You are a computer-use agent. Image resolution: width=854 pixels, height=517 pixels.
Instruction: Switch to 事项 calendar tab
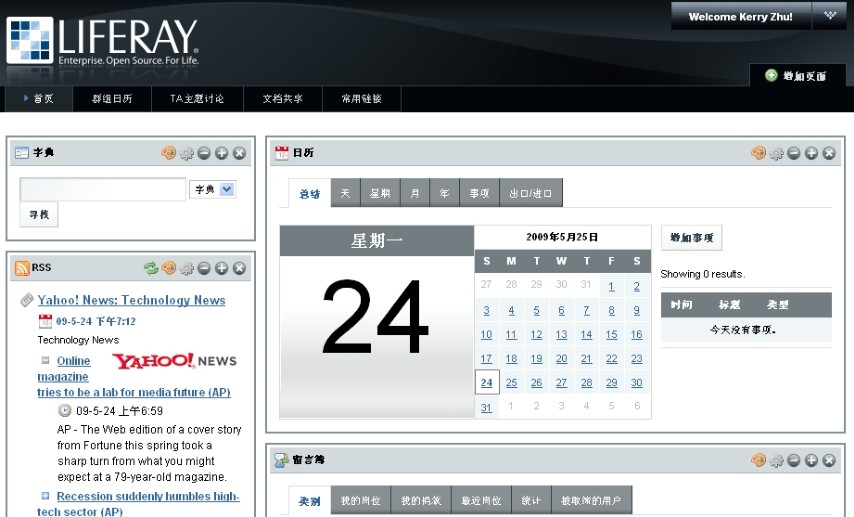(x=479, y=193)
